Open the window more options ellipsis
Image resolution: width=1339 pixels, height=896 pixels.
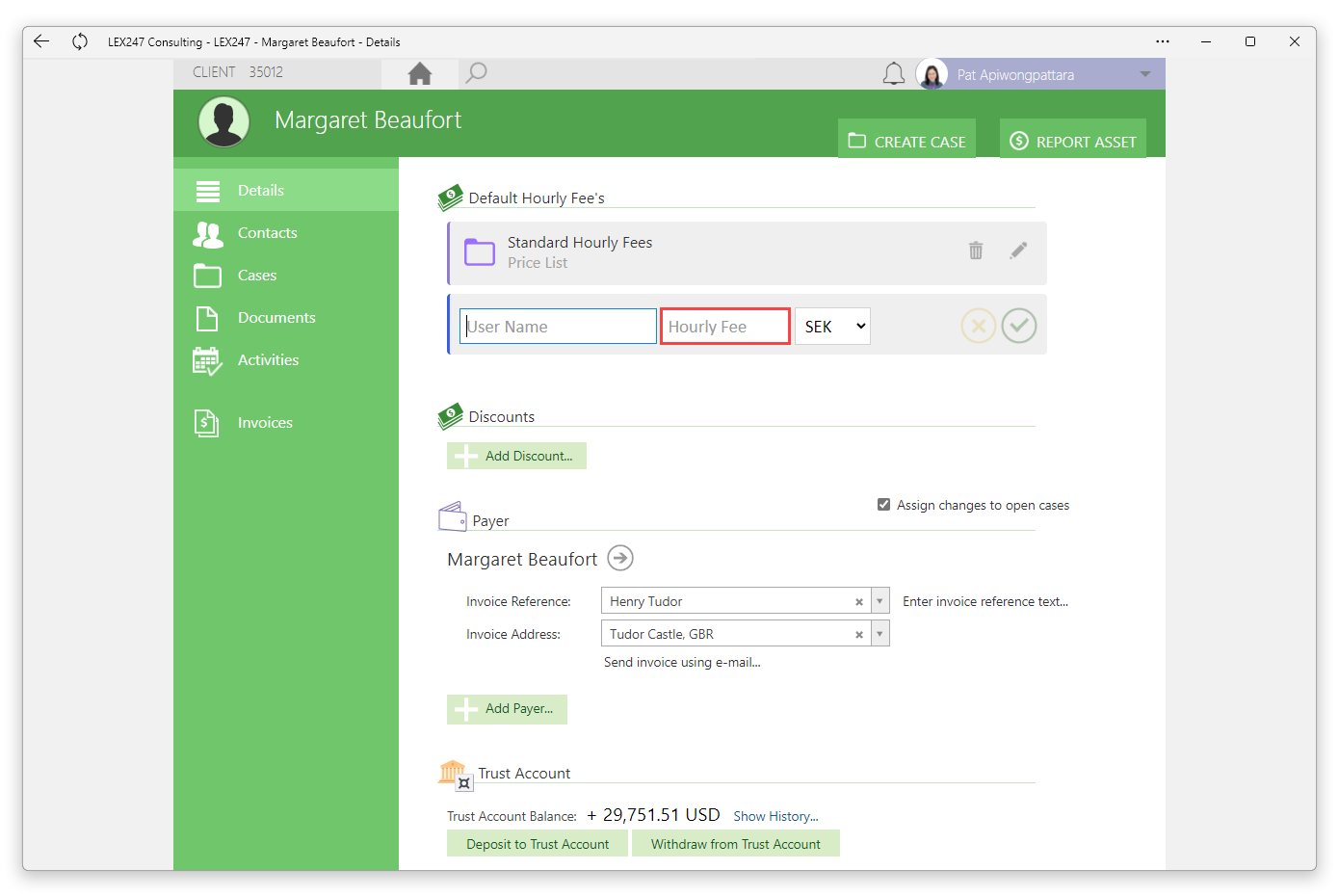(1163, 41)
